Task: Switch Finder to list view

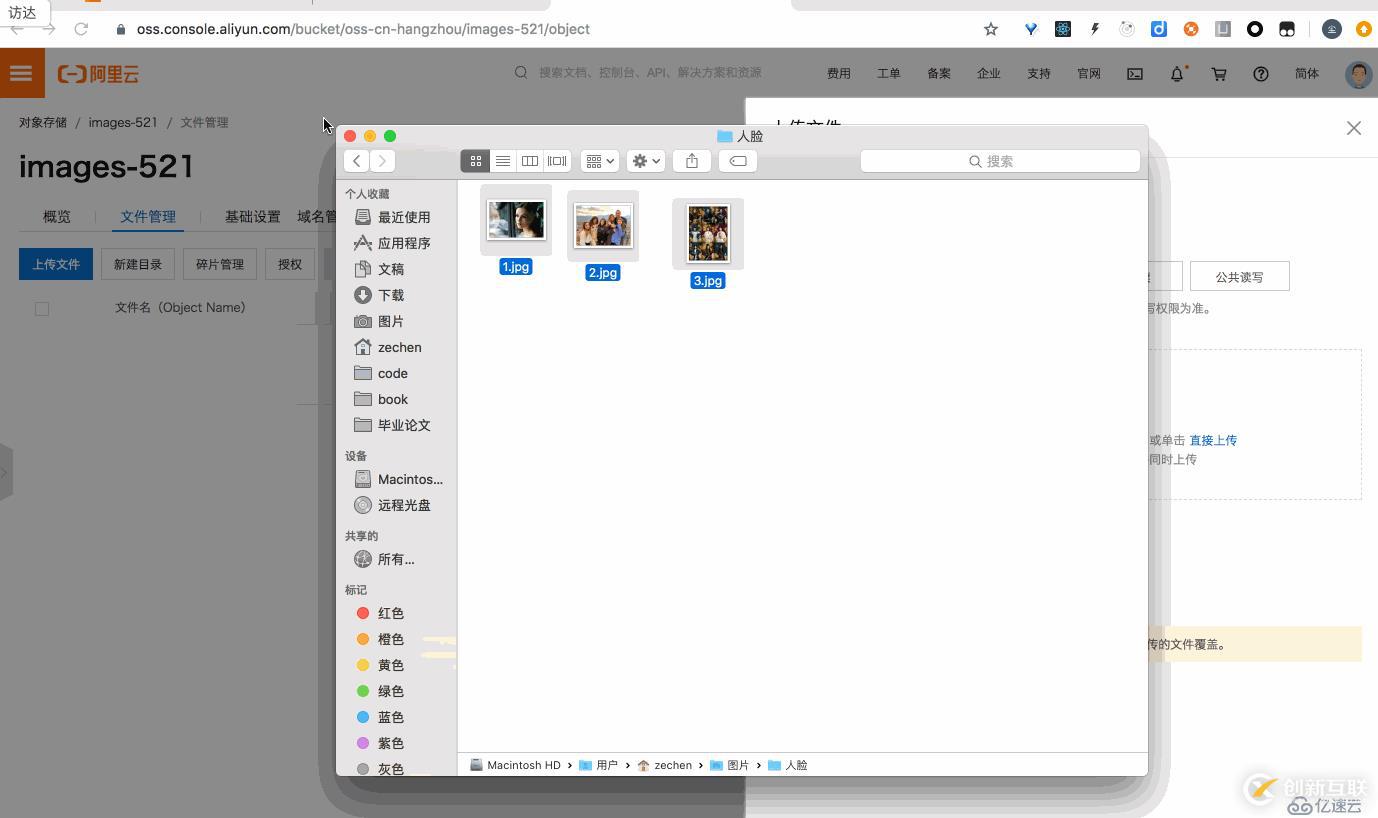Action: [x=502, y=160]
